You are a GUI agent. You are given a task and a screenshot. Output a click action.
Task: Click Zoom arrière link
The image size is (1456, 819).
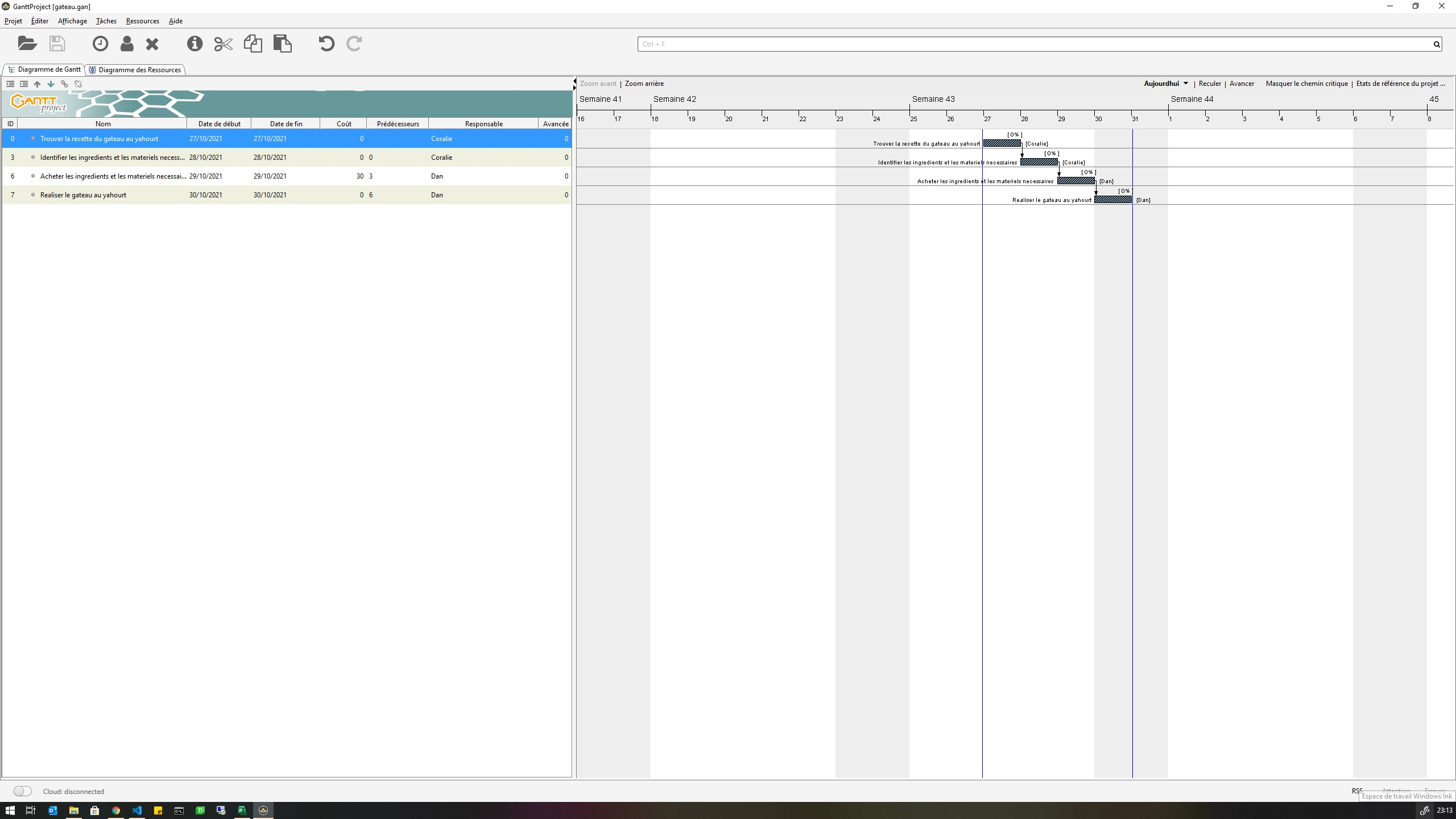point(644,84)
